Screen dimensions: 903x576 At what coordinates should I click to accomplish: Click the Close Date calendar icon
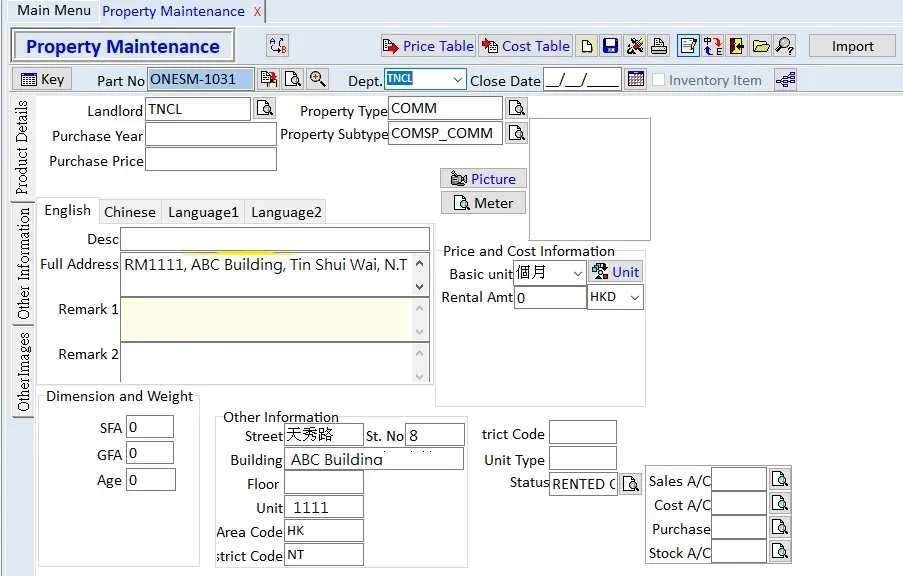click(636, 79)
